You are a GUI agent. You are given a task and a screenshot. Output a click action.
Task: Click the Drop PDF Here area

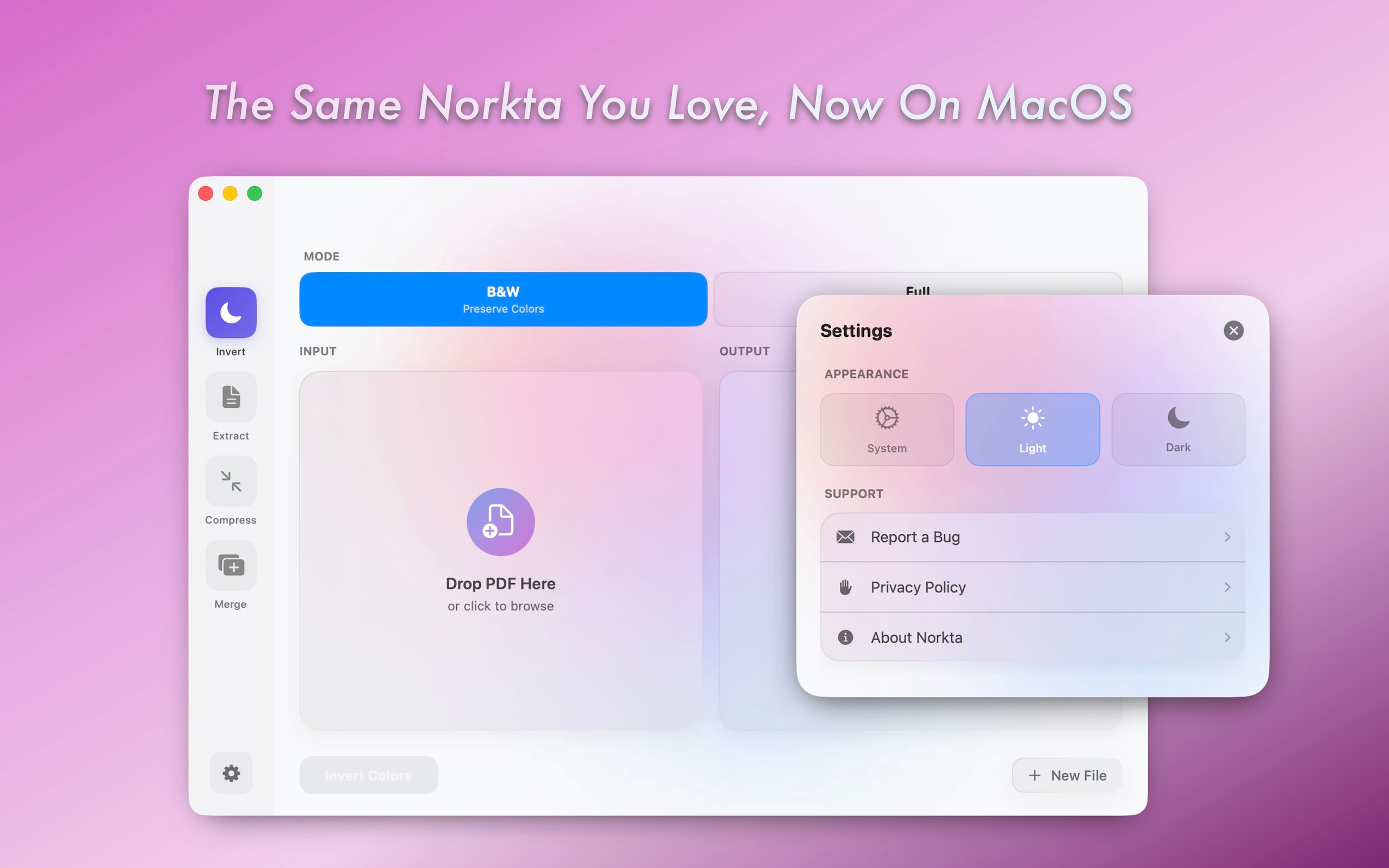[500, 551]
